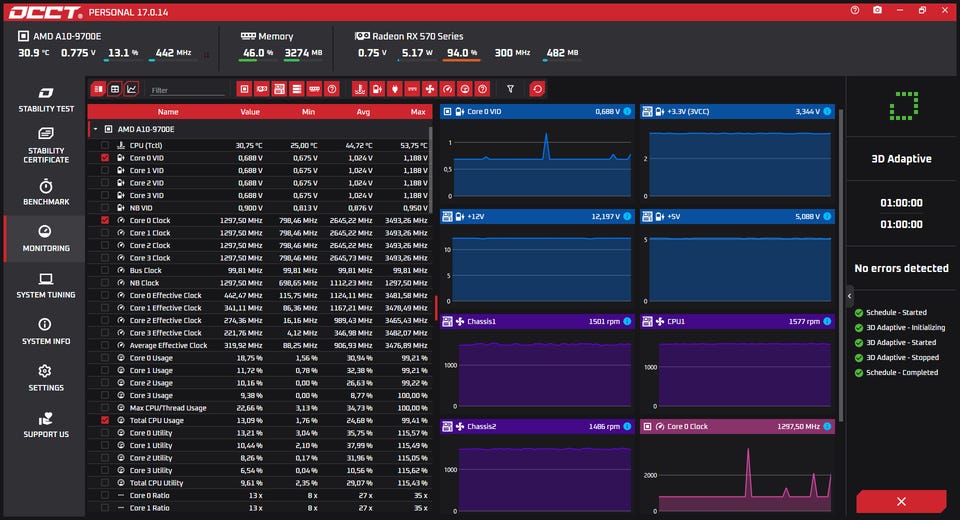This screenshot has height=520, width=960.
Task: Toggle the GPU sensors filter icon
Action: tap(262, 89)
